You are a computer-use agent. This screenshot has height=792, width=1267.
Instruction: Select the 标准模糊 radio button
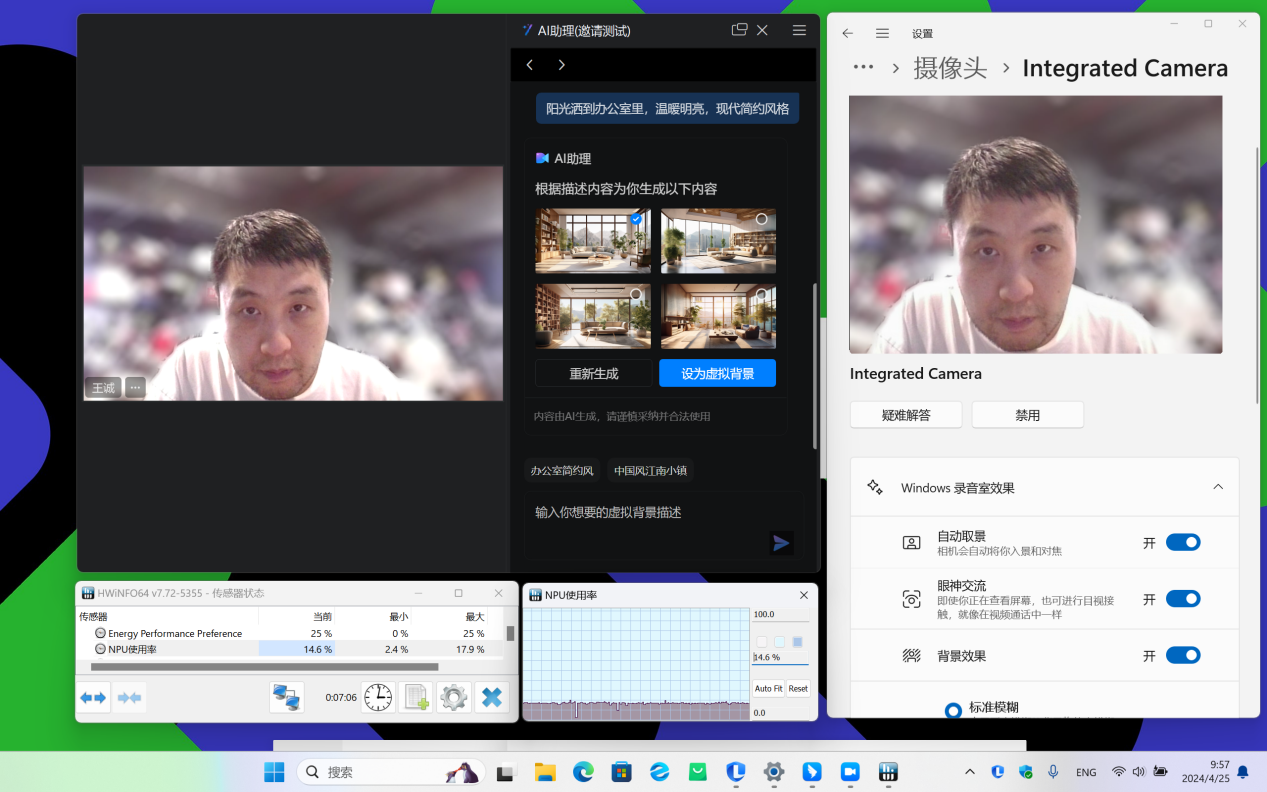(953, 710)
